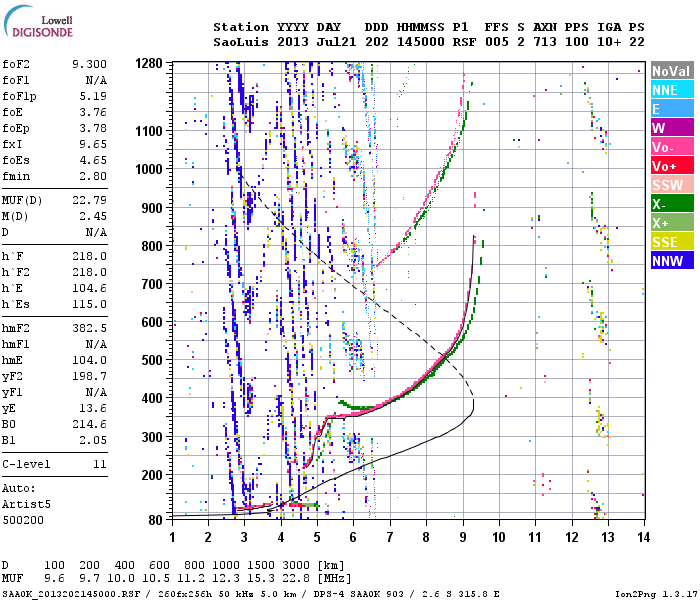Select the X+ light green legend swatch
This screenshot has height=600, width=700.
tap(672, 223)
